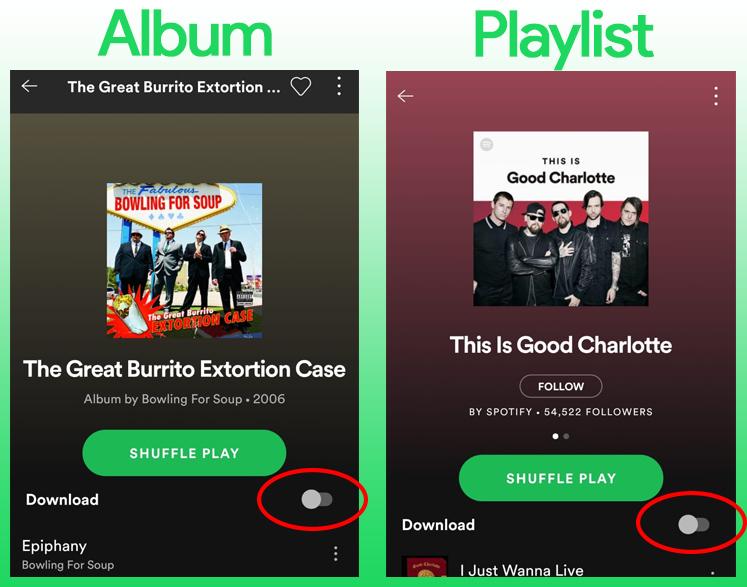Screen dimensions: 747x587
Task: Open options for the Epiphany track
Action: [x=336, y=554]
